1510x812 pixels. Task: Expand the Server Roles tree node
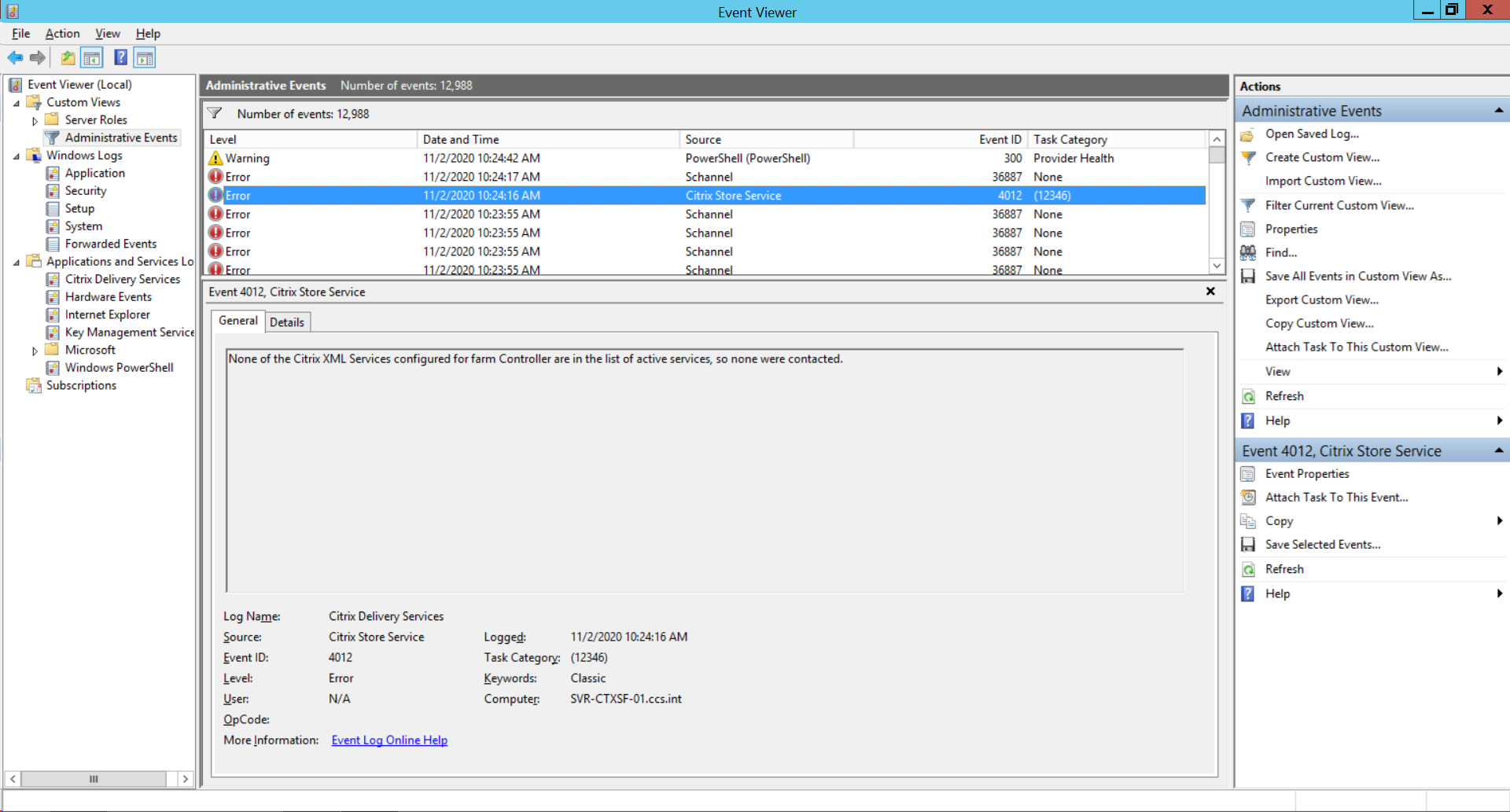click(35, 121)
